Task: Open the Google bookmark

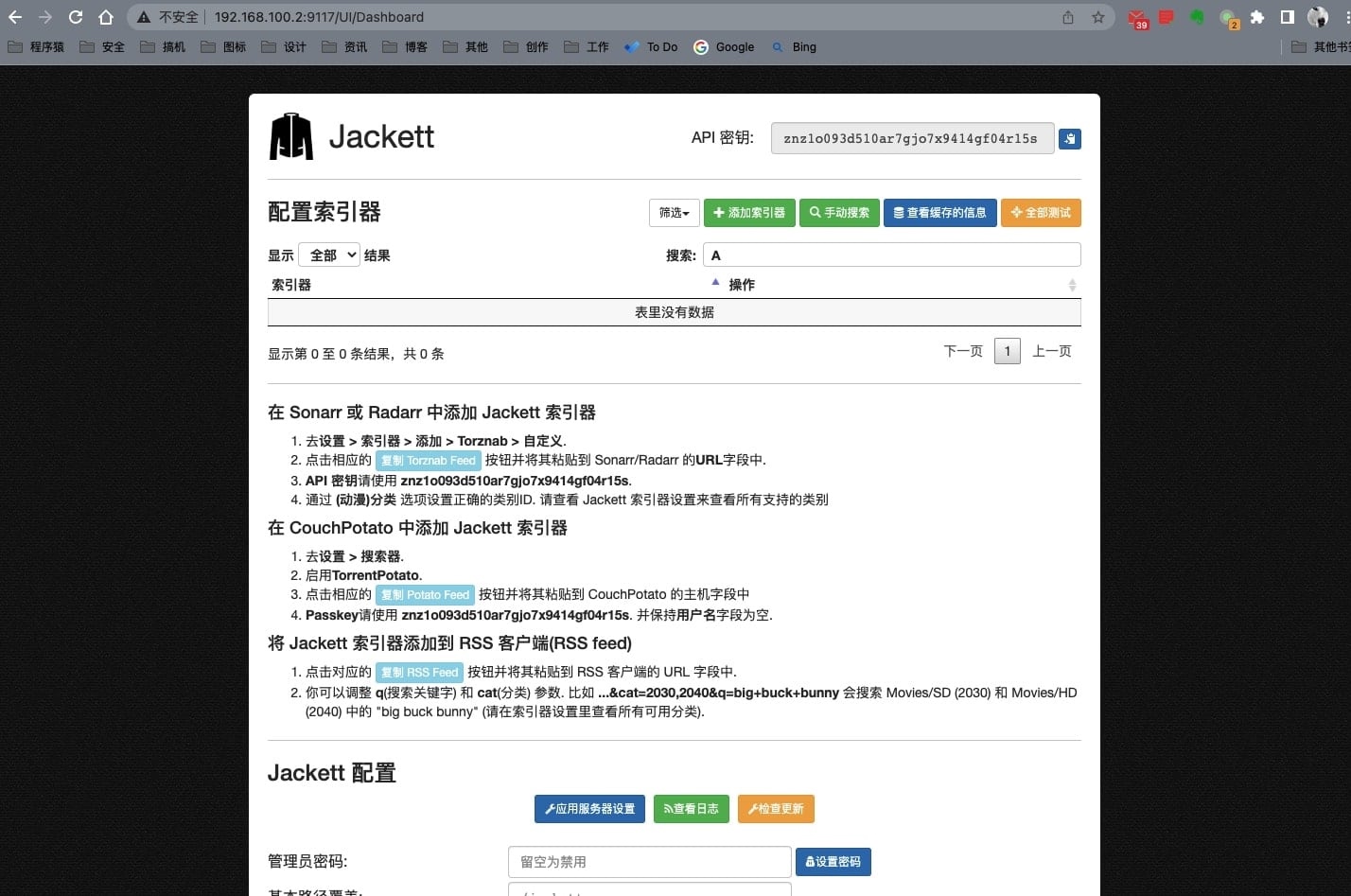Action: click(x=724, y=46)
